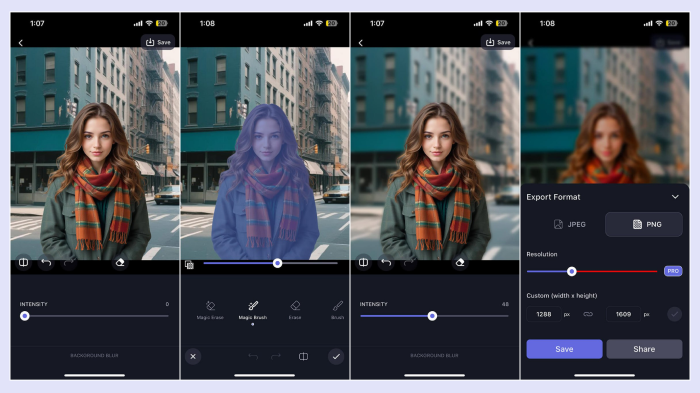Tap Background Blur label on intensity 0 screen
The height and width of the screenshot is (393, 700).
point(94,355)
